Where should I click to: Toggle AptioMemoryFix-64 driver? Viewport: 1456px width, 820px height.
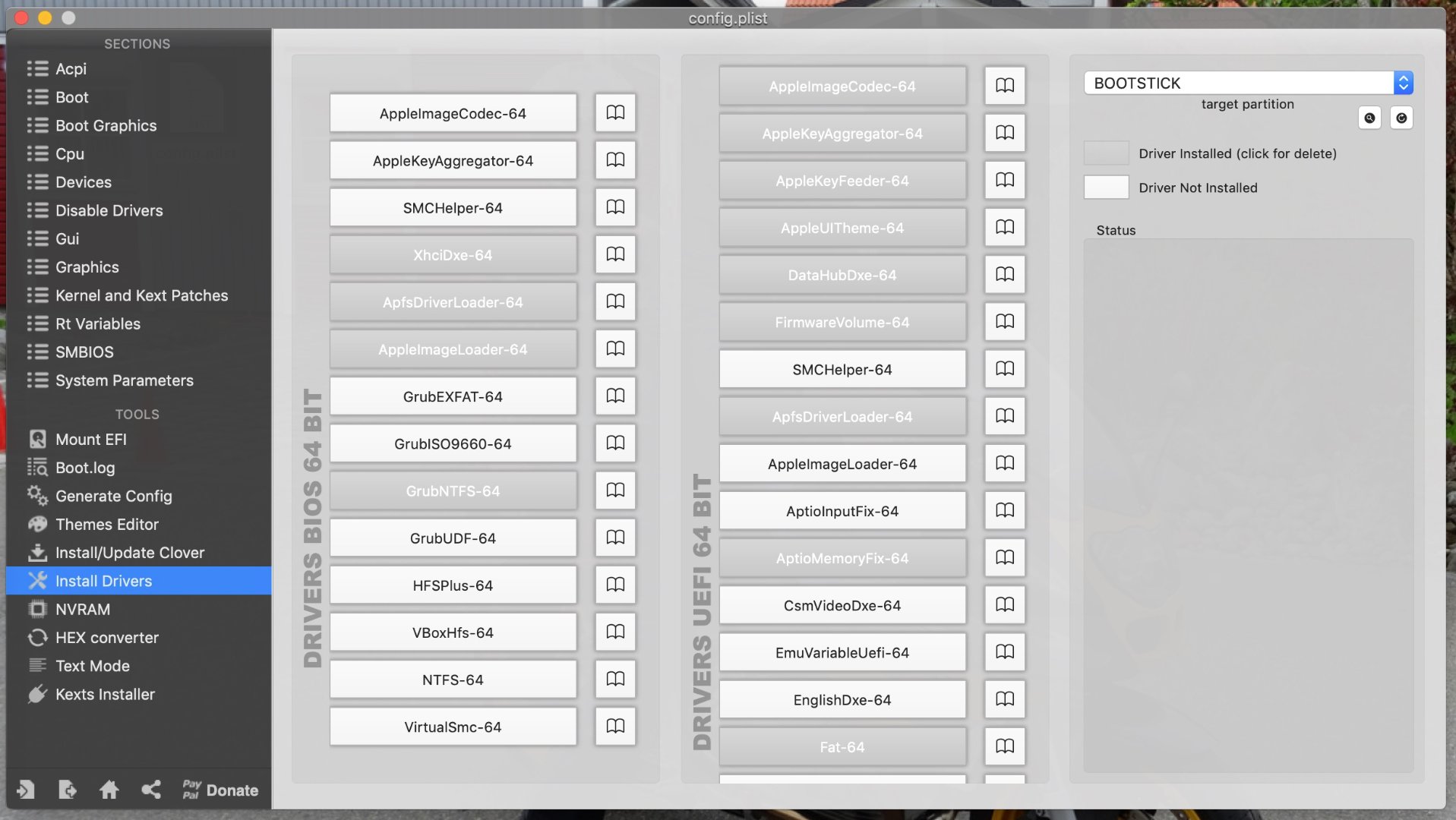842,558
